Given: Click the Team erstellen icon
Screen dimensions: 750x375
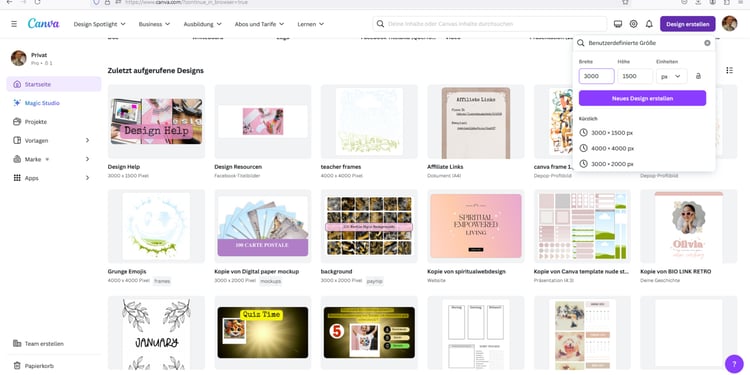Looking at the screenshot, I should pos(17,343).
